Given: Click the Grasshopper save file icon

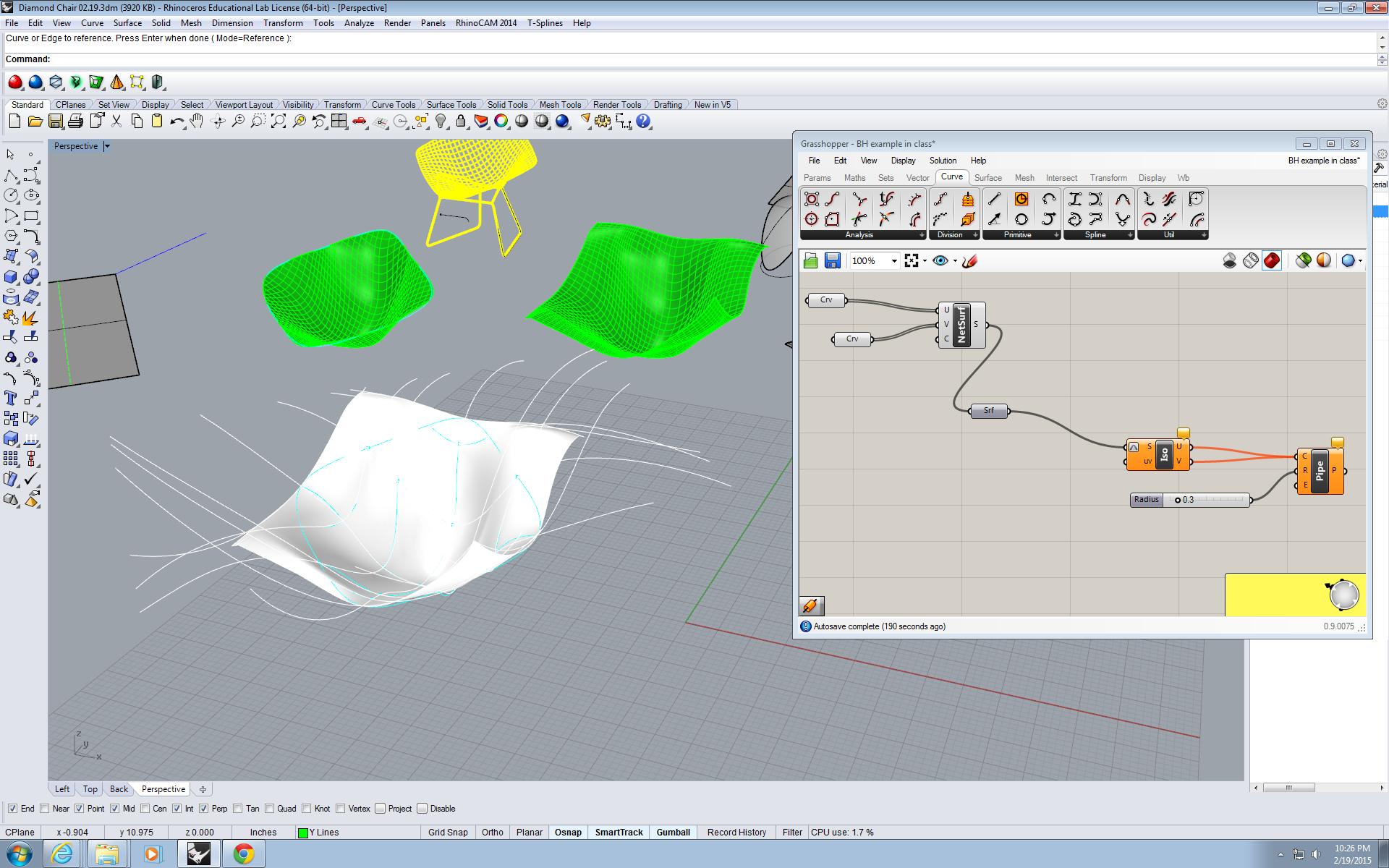Looking at the screenshot, I should pos(833,260).
